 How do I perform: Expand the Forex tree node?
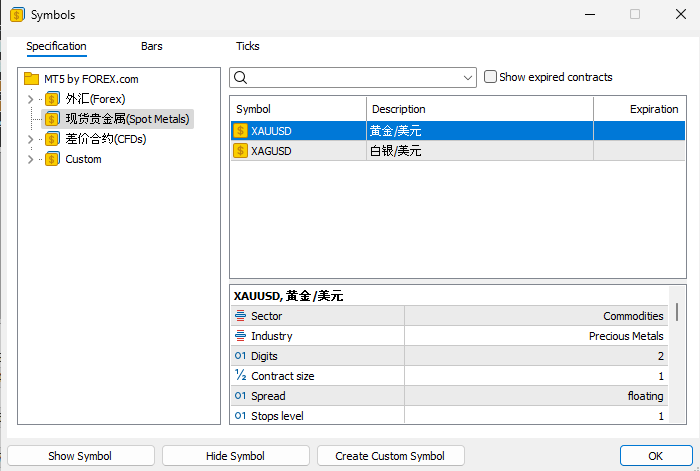30,99
